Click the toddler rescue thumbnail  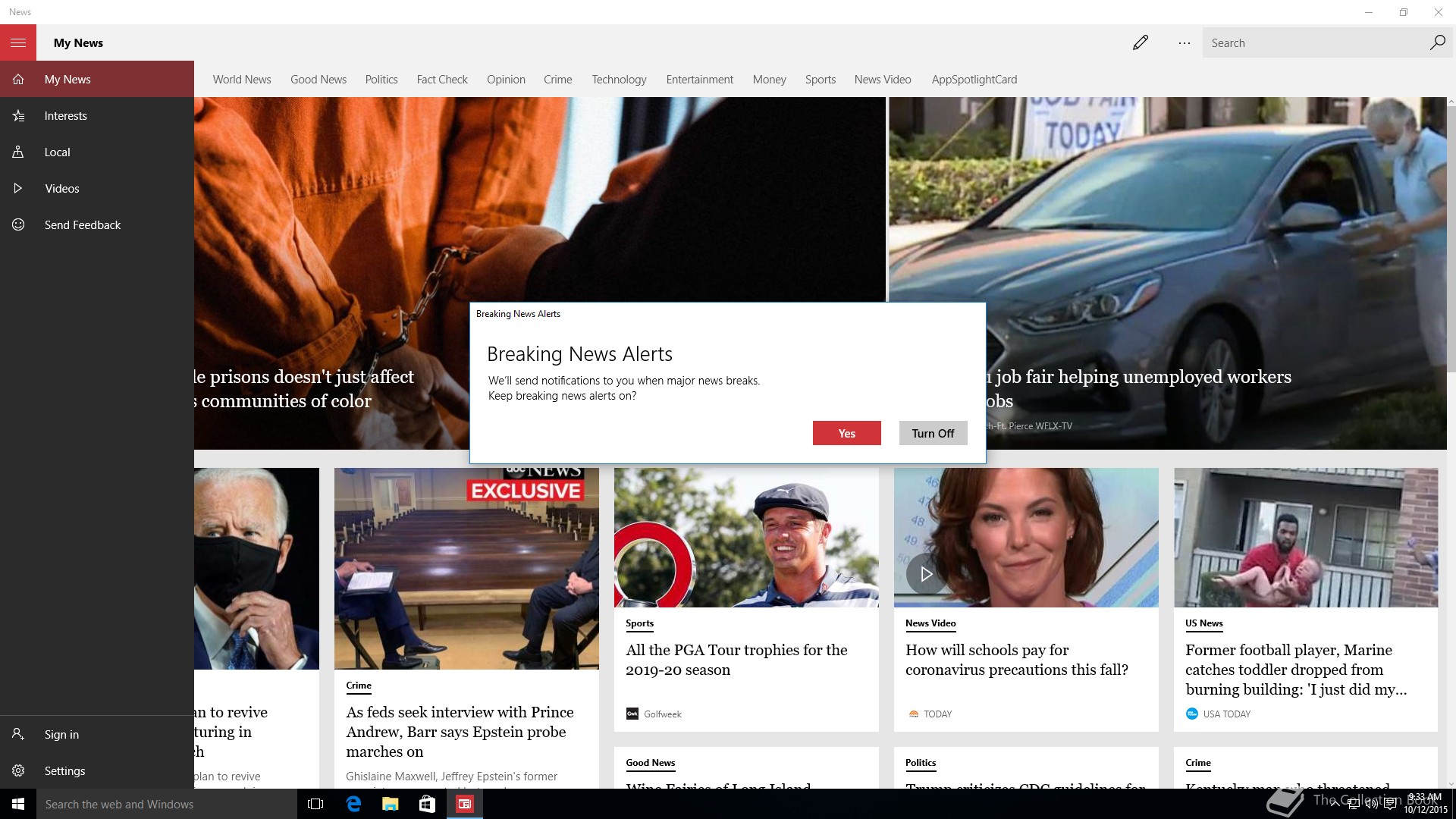click(1306, 538)
